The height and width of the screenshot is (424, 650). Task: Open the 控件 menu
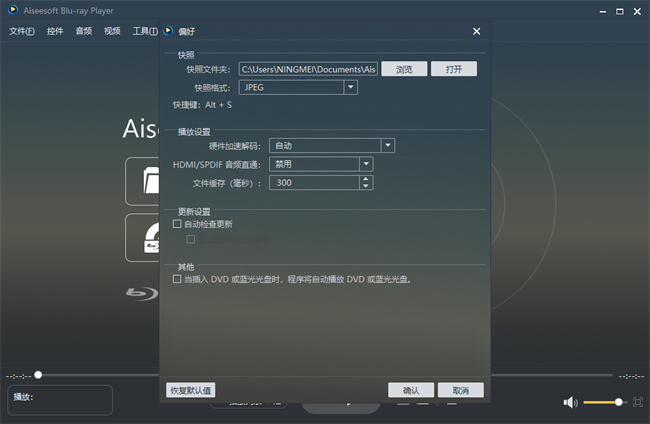pyautogui.click(x=55, y=31)
